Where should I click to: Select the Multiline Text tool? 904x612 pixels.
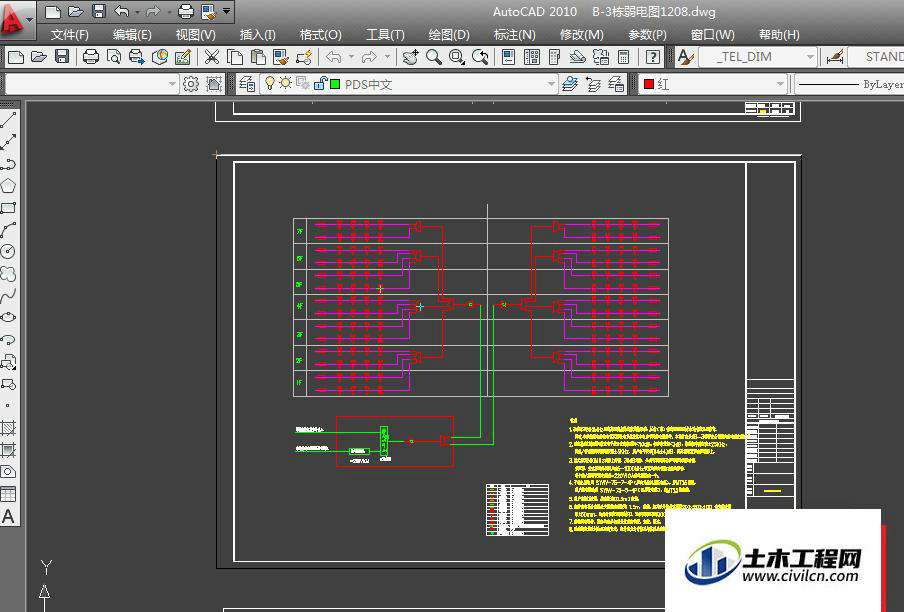click(x=8, y=516)
